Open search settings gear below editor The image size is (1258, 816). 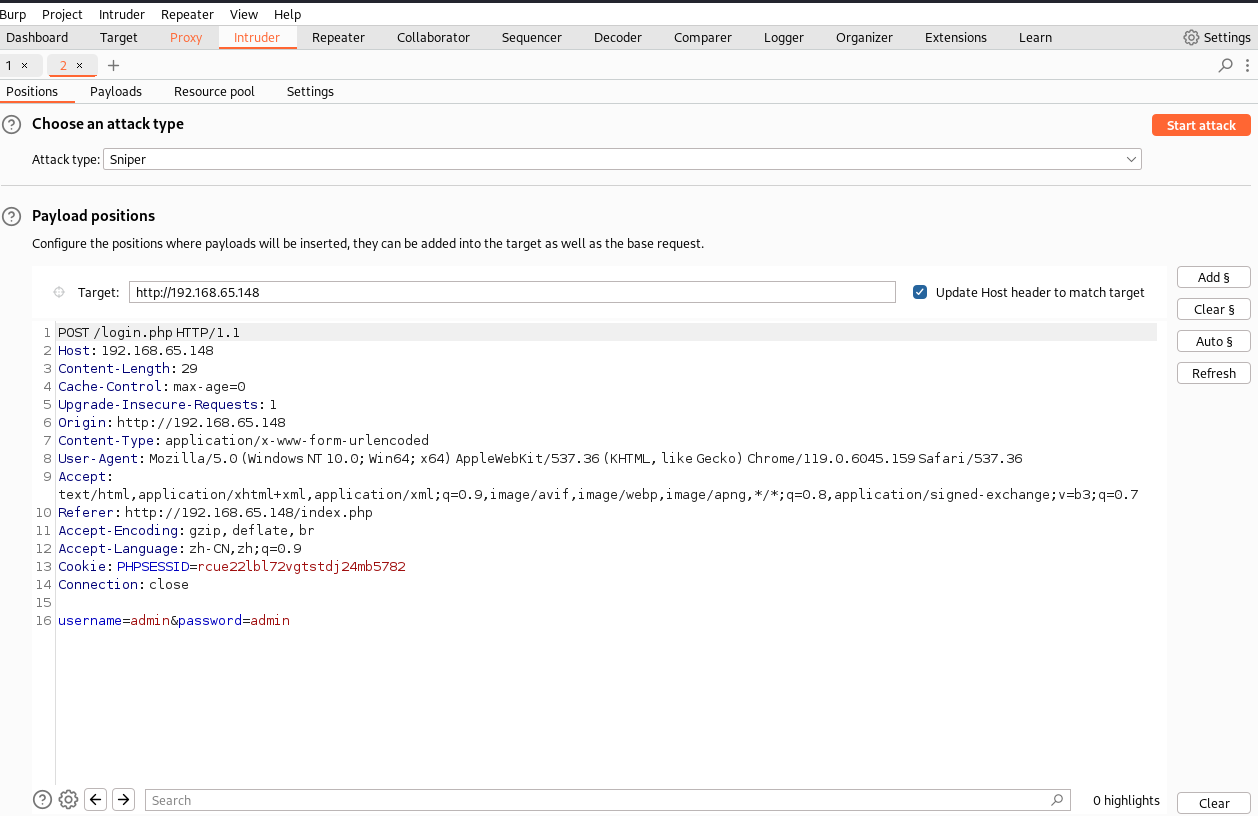click(68, 799)
